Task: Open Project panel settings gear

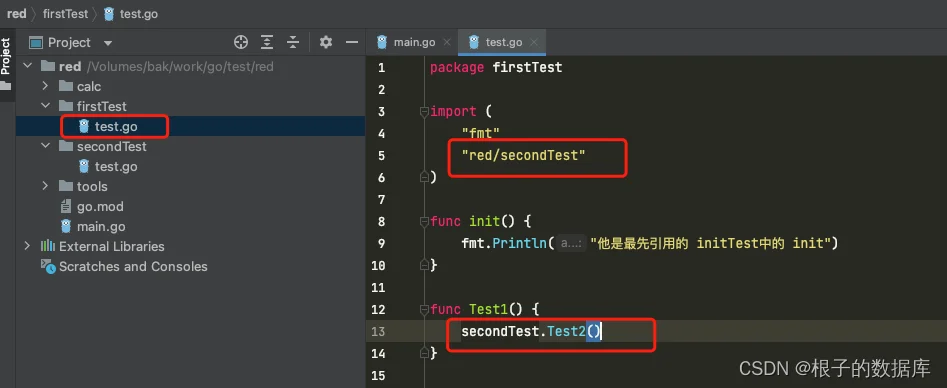Action: 326,42
